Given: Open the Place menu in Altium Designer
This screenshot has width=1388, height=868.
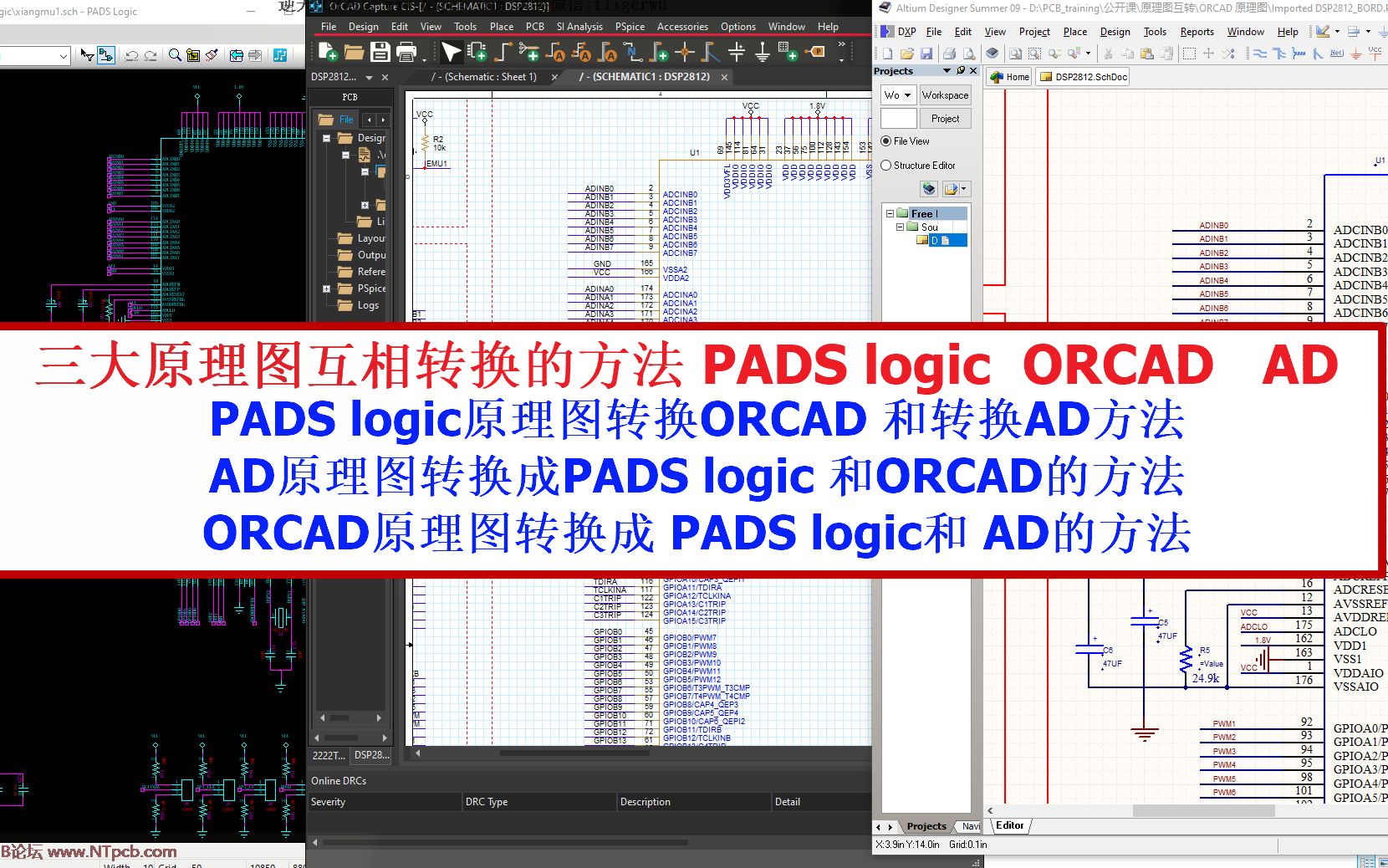Looking at the screenshot, I should coord(1074,32).
